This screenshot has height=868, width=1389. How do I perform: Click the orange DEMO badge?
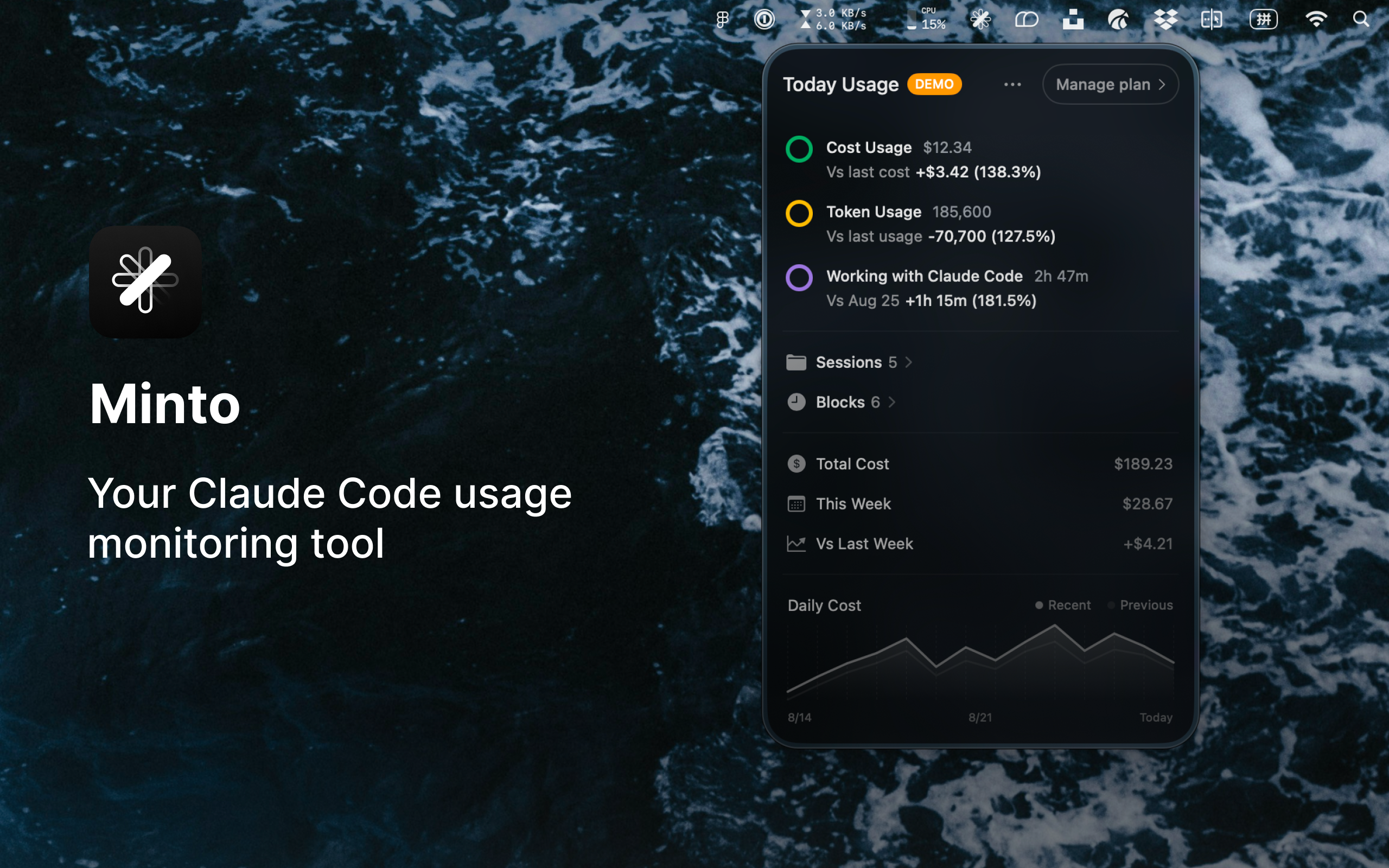pos(934,85)
